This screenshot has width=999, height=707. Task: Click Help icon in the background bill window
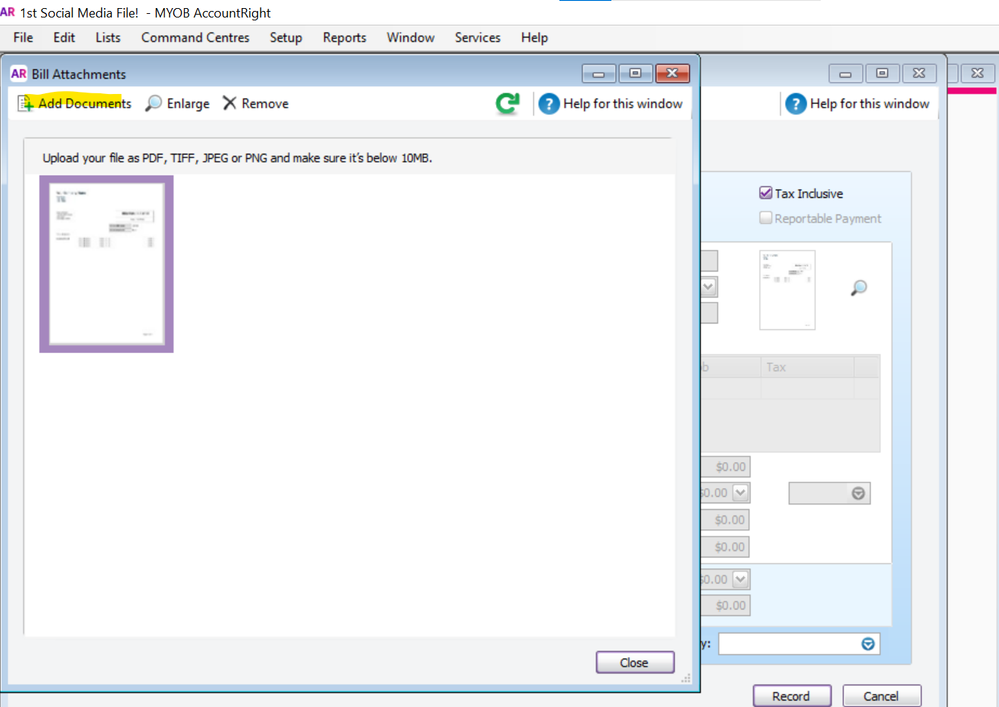(796, 104)
